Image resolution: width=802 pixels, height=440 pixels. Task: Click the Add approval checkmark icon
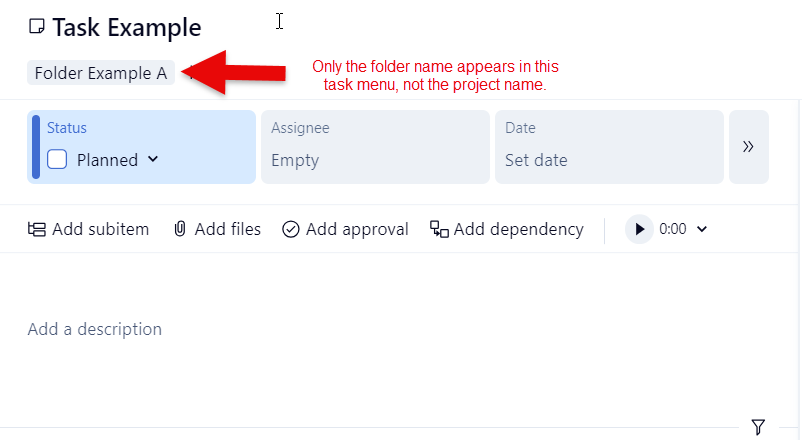point(291,229)
